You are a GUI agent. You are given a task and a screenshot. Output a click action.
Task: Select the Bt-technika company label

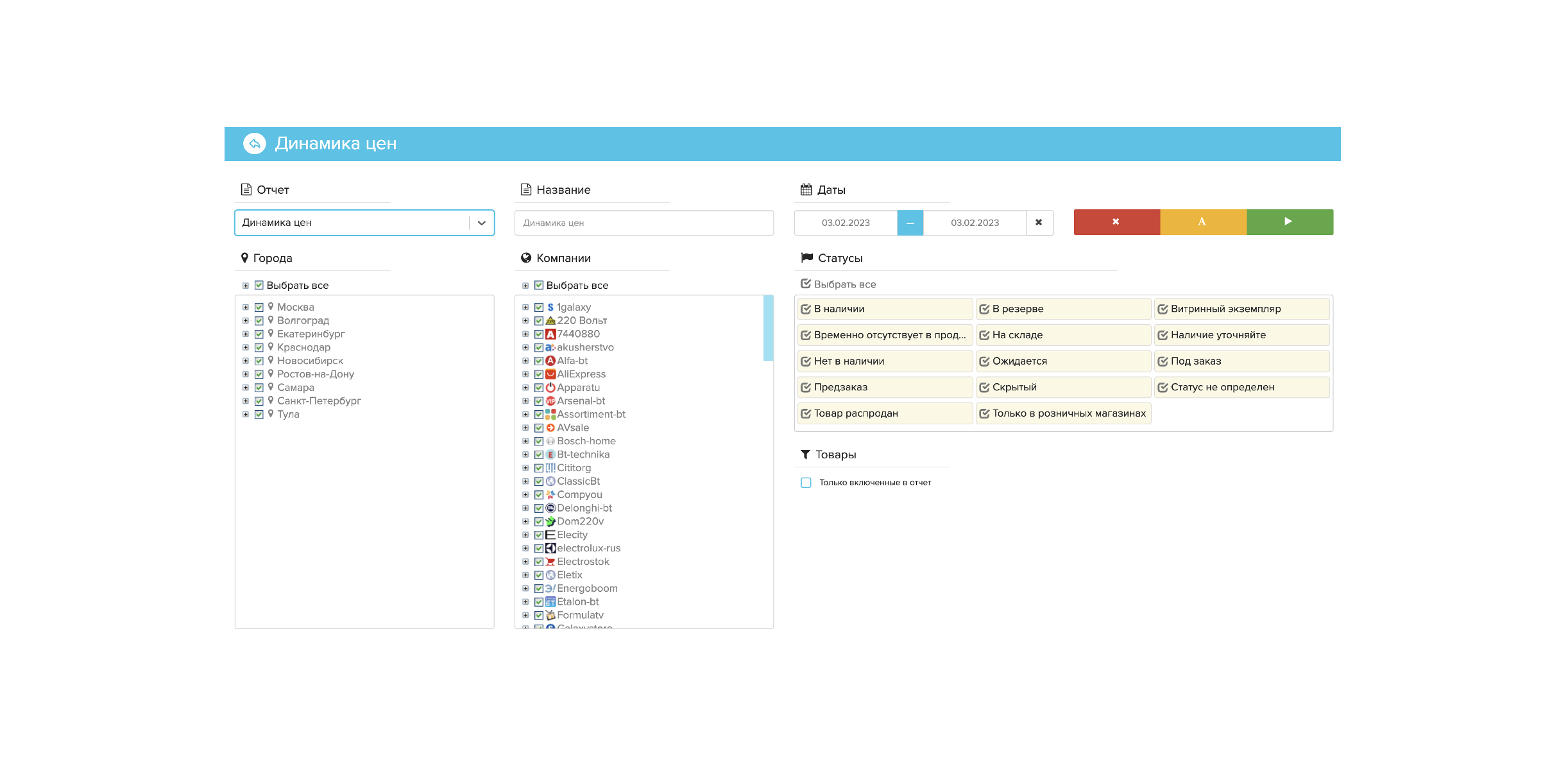pyautogui.click(x=583, y=454)
